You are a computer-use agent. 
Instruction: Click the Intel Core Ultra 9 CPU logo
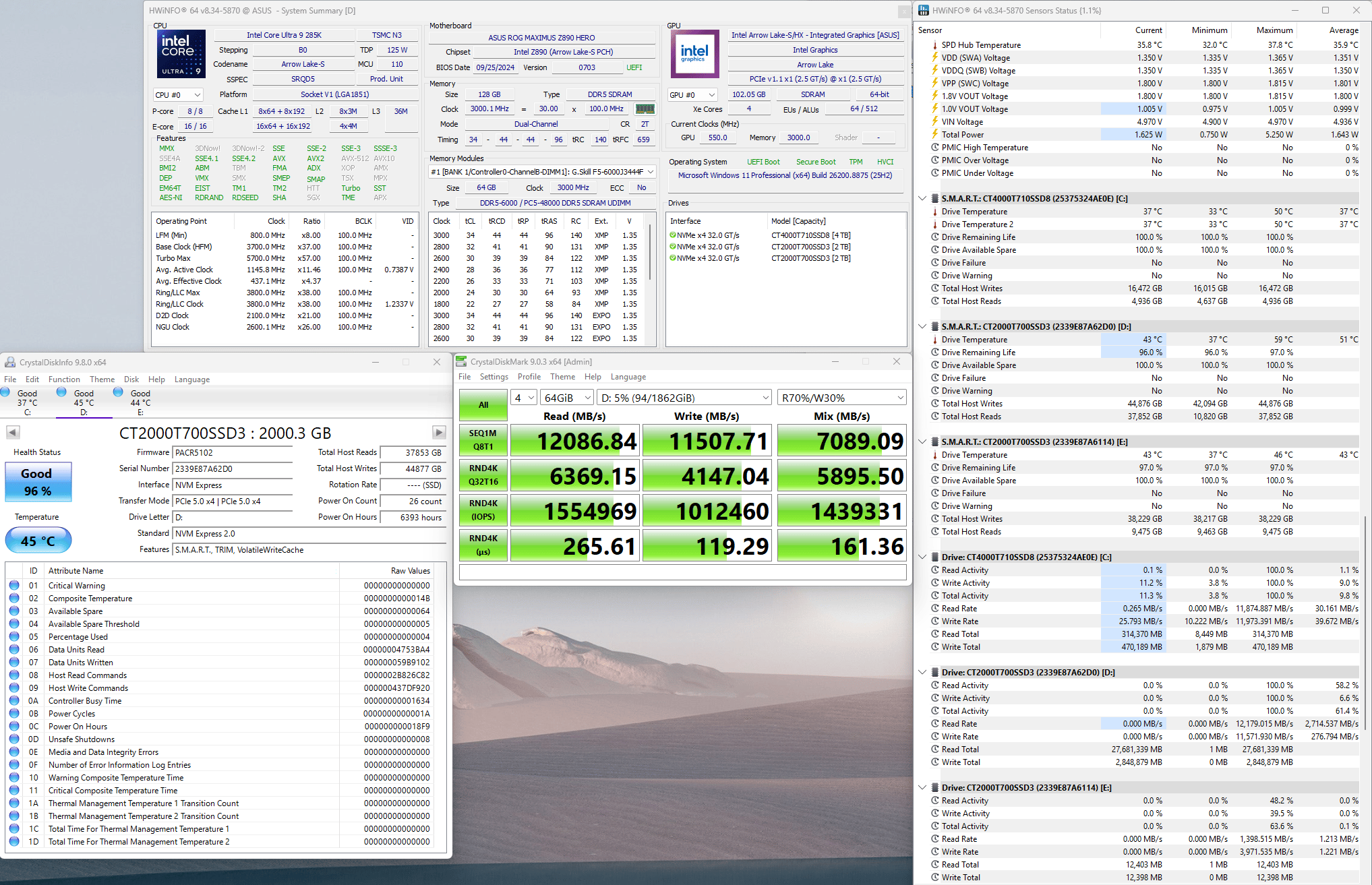point(181,53)
